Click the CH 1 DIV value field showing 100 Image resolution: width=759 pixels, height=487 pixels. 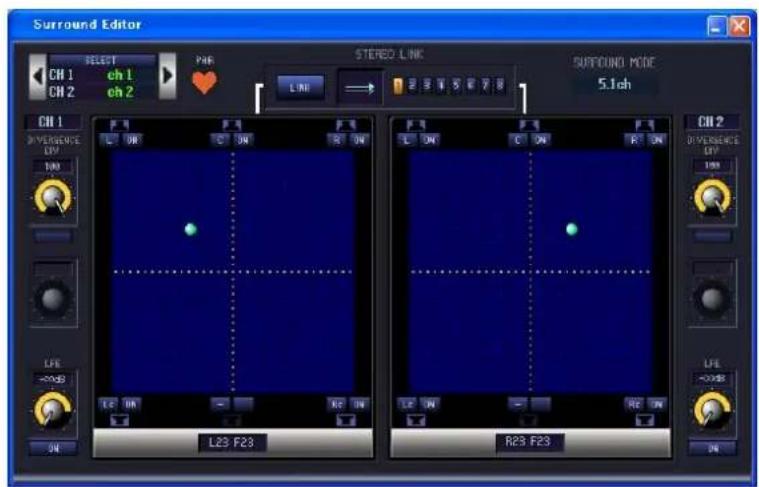[53, 167]
